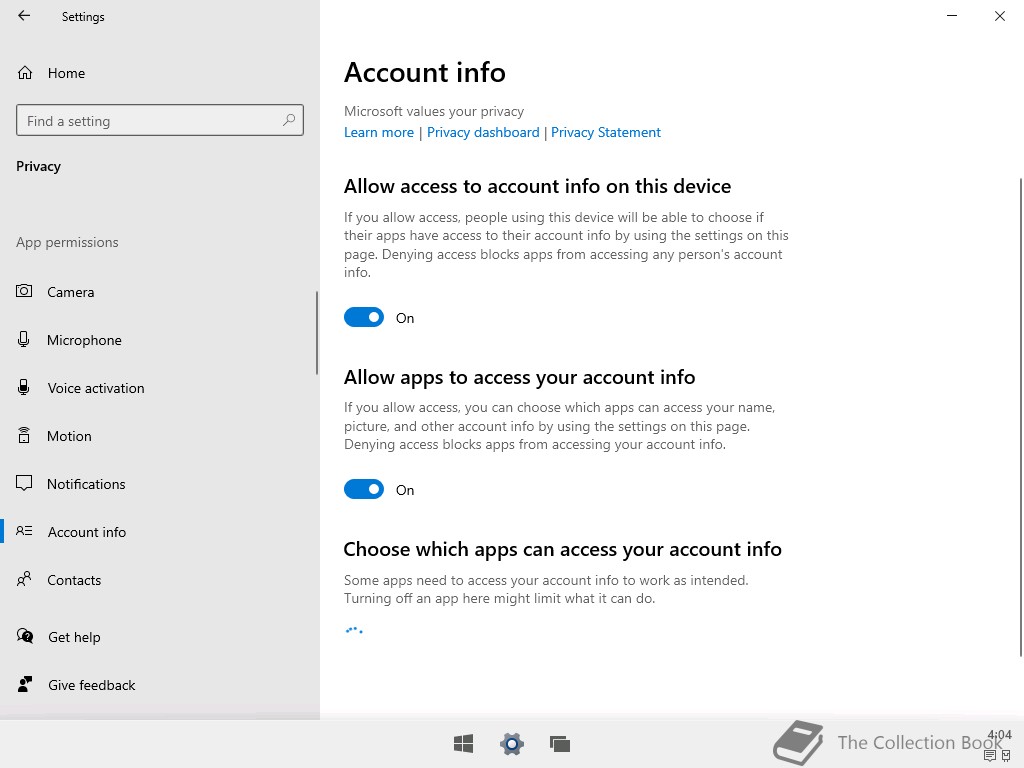
Task: Click the Give feedback link text
Action: click(x=92, y=685)
